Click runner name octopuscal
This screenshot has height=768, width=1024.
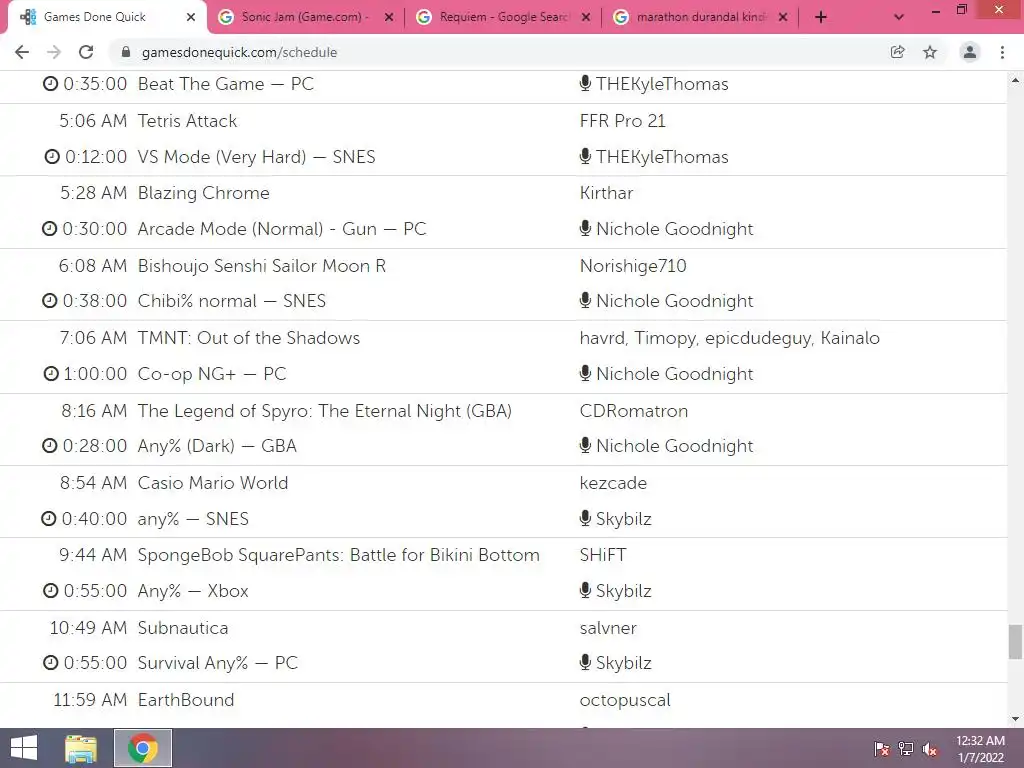click(625, 700)
